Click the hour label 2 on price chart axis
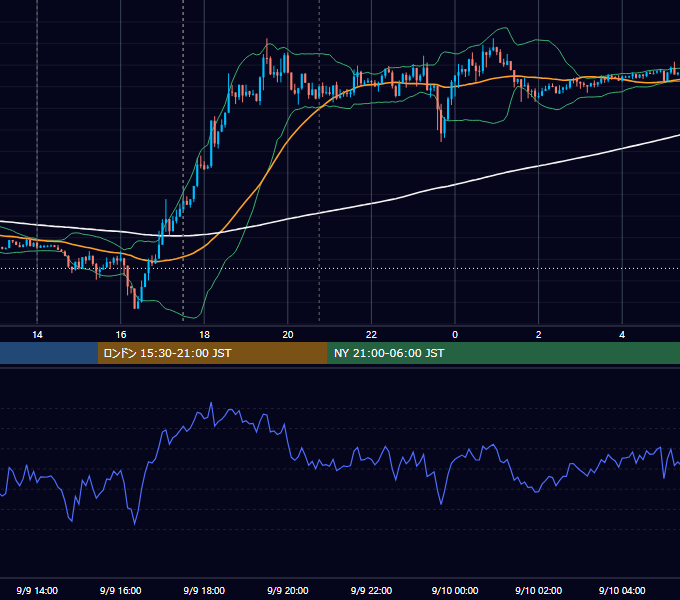The width and height of the screenshot is (680, 600). tap(539, 335)
